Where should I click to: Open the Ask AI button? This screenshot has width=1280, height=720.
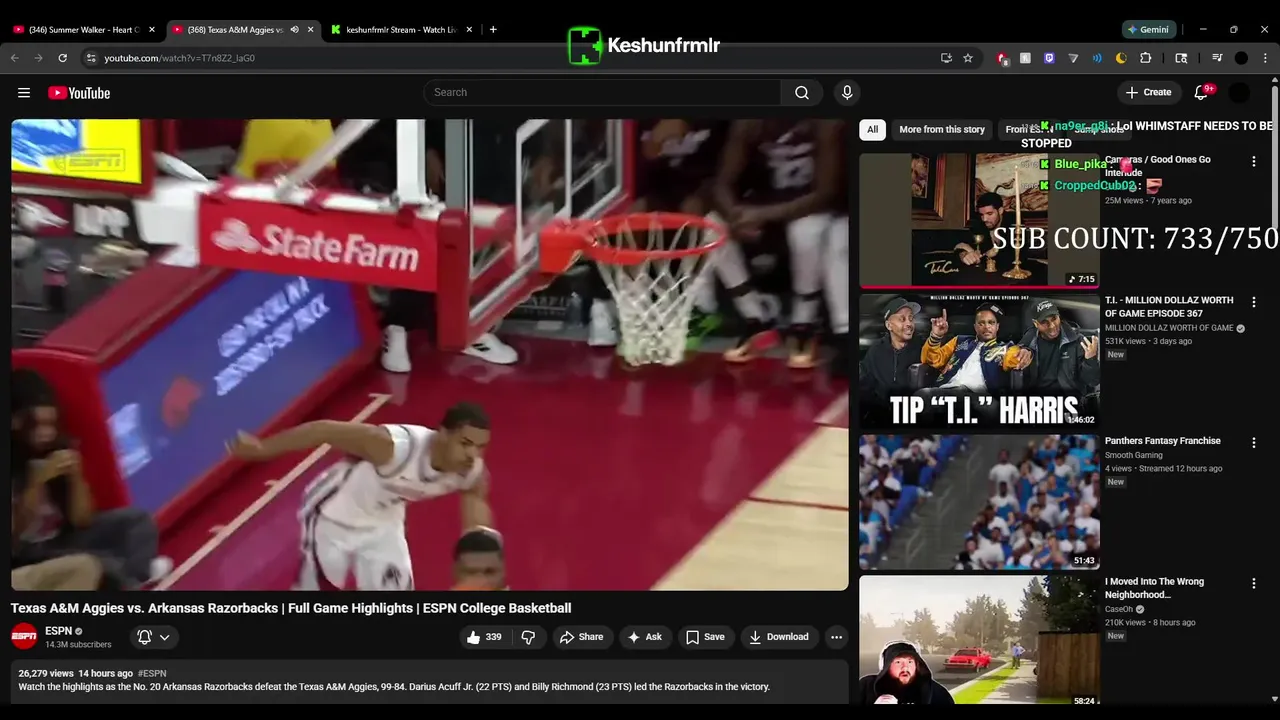[x=644, y=637]
